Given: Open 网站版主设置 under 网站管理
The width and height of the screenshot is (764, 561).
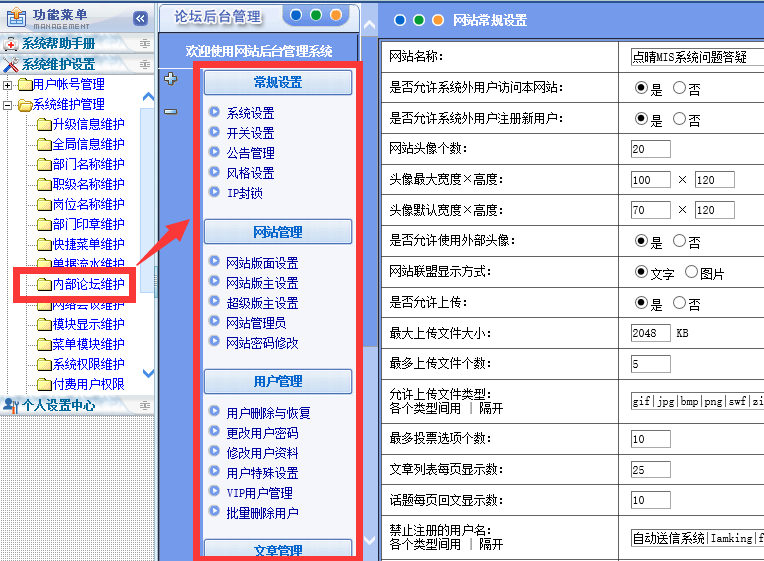Looking at the screenshot, I should pyautogui.click(x=262, y=283).
